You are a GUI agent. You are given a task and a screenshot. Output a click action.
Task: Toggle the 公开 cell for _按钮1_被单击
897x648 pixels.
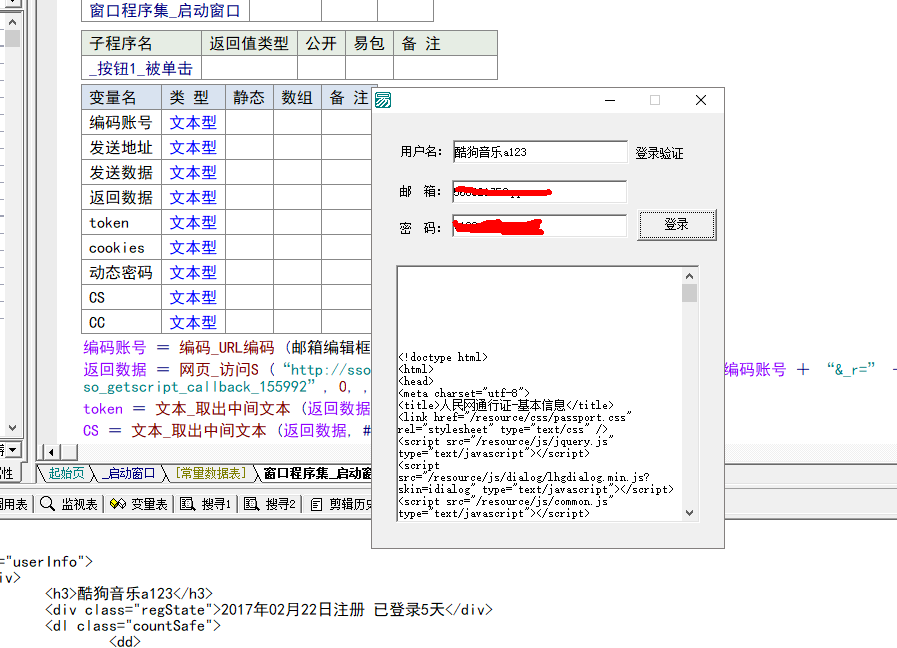click(321, 68)
